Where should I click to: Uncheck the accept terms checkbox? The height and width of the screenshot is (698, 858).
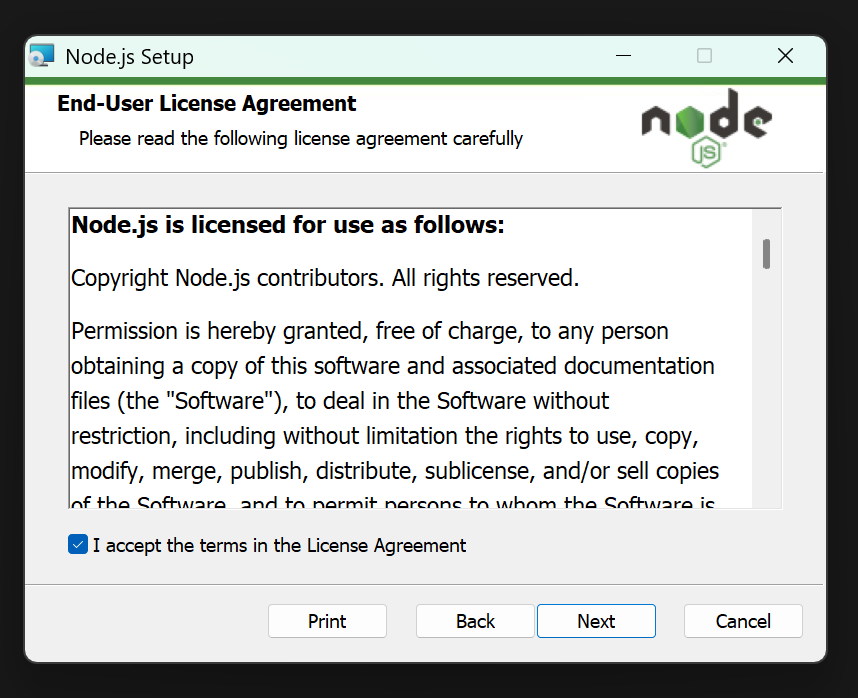point(78,545)
